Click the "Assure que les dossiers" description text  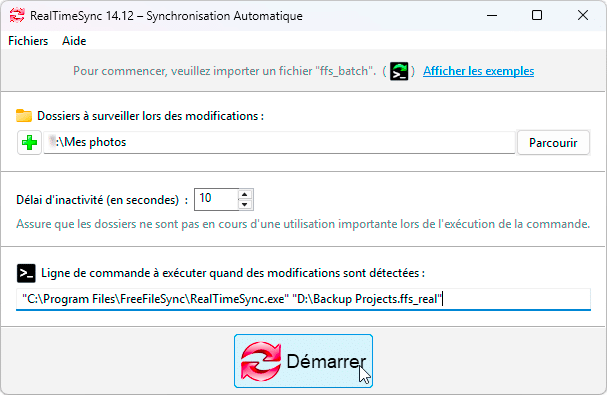(303, 224)
